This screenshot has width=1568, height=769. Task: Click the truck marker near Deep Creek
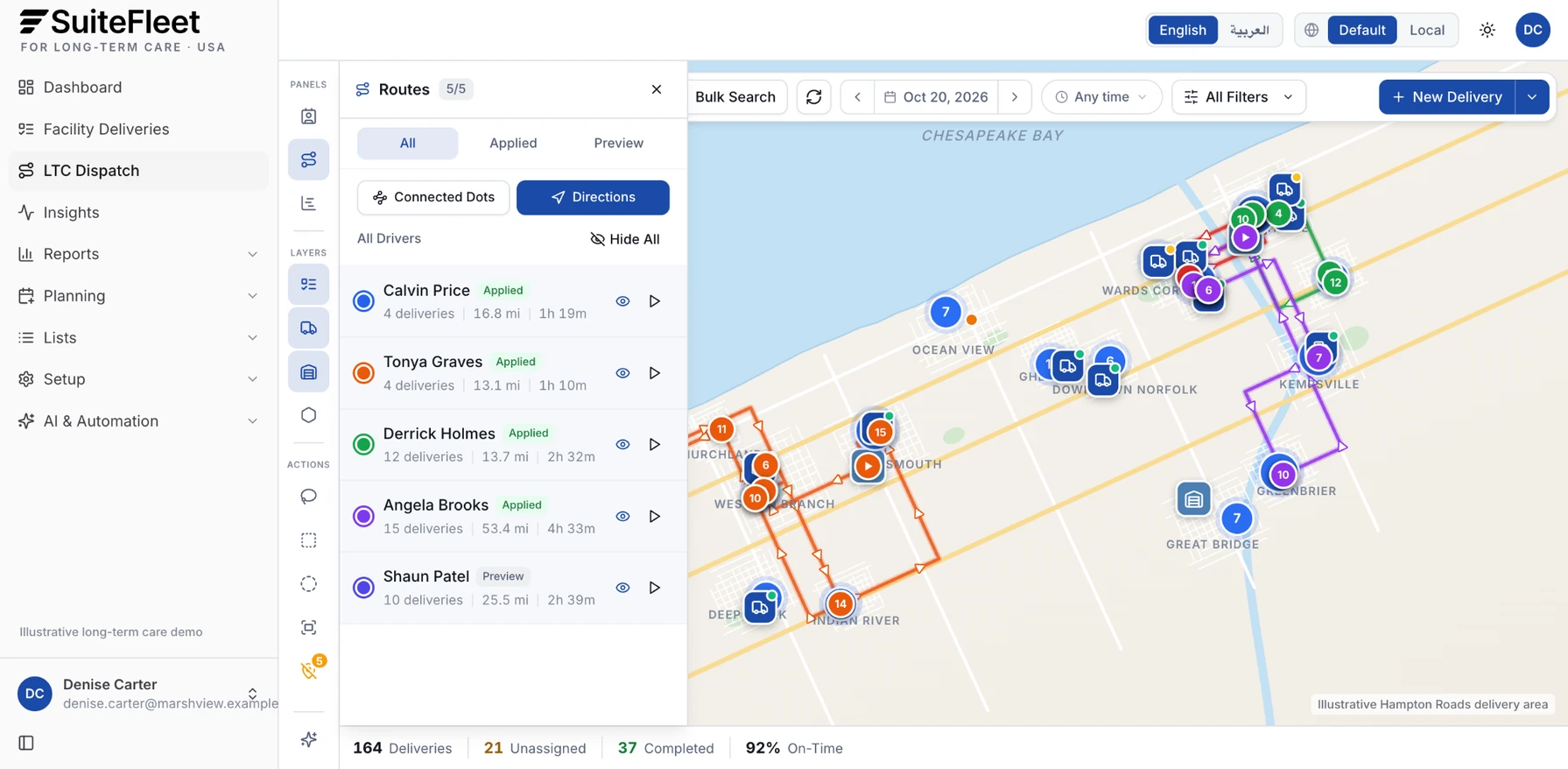pyautogui.click(x=760, y=607)
